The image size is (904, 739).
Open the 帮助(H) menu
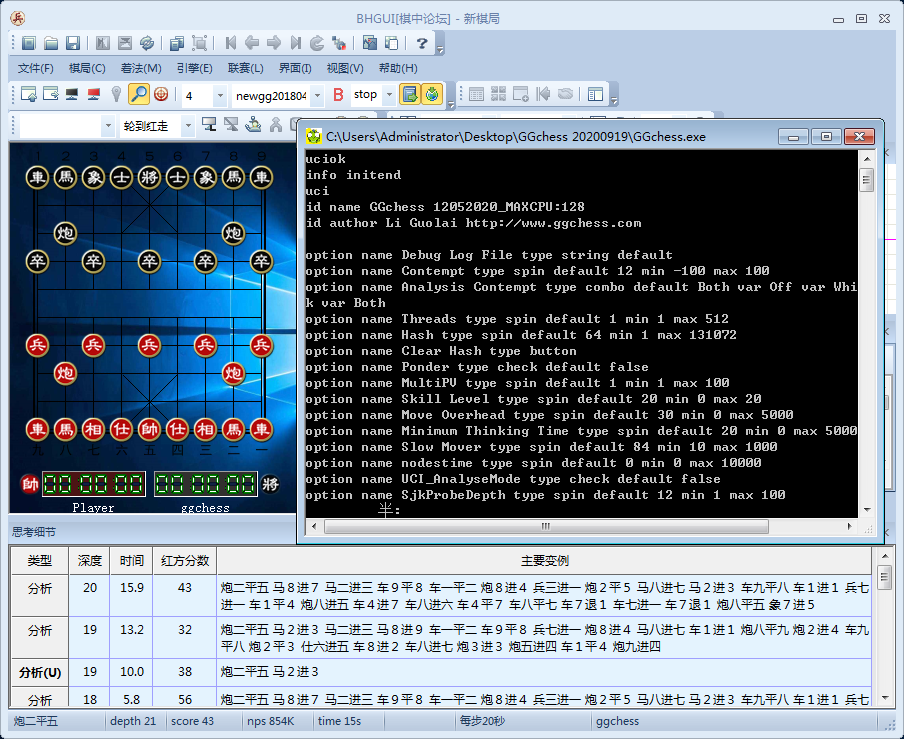coord(398,68)
